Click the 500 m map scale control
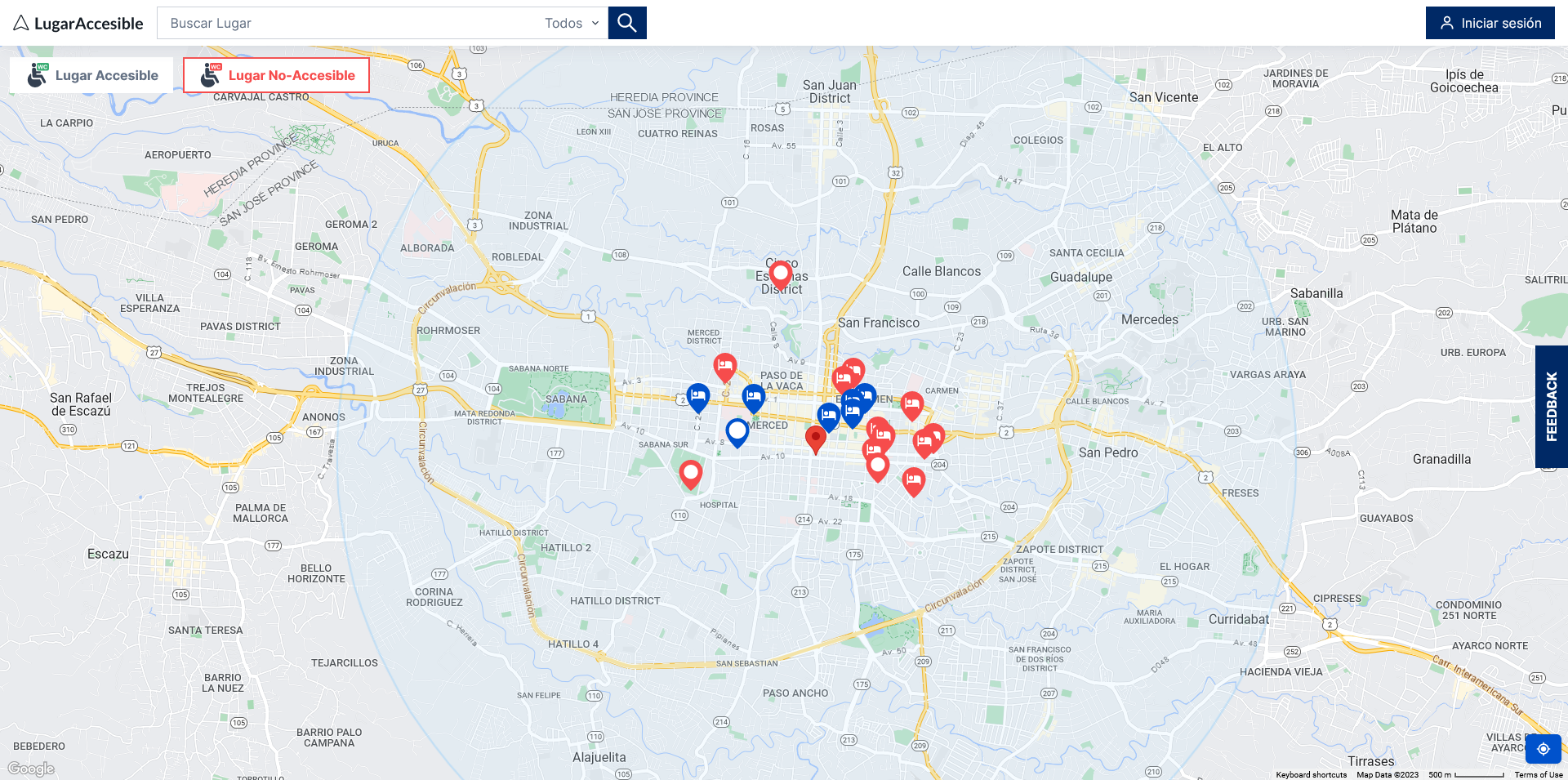The height and width of the screenshot is (780, 1568). pyautogui.click(x=1466, y=774)
